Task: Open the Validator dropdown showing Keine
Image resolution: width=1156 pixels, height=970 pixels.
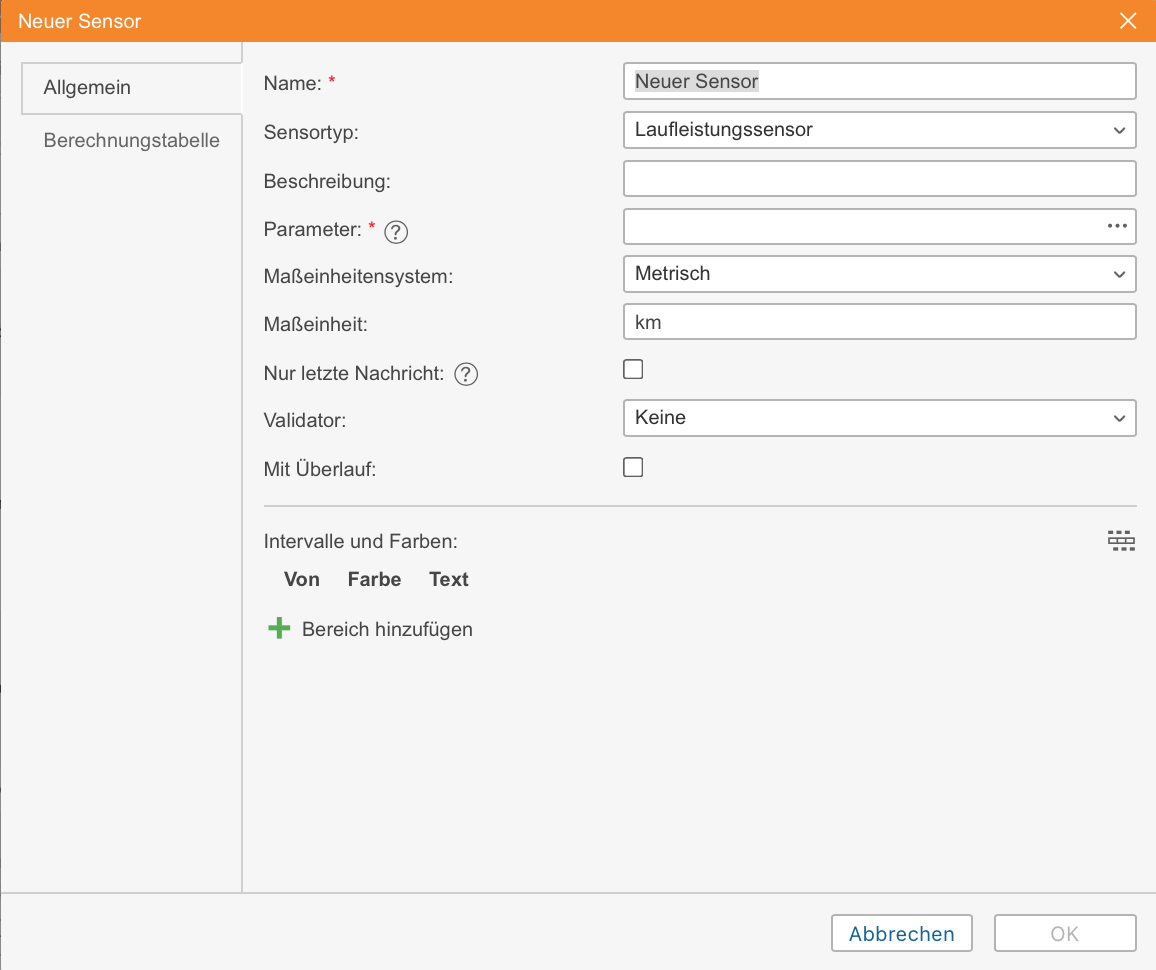Action: pos(879,418)
